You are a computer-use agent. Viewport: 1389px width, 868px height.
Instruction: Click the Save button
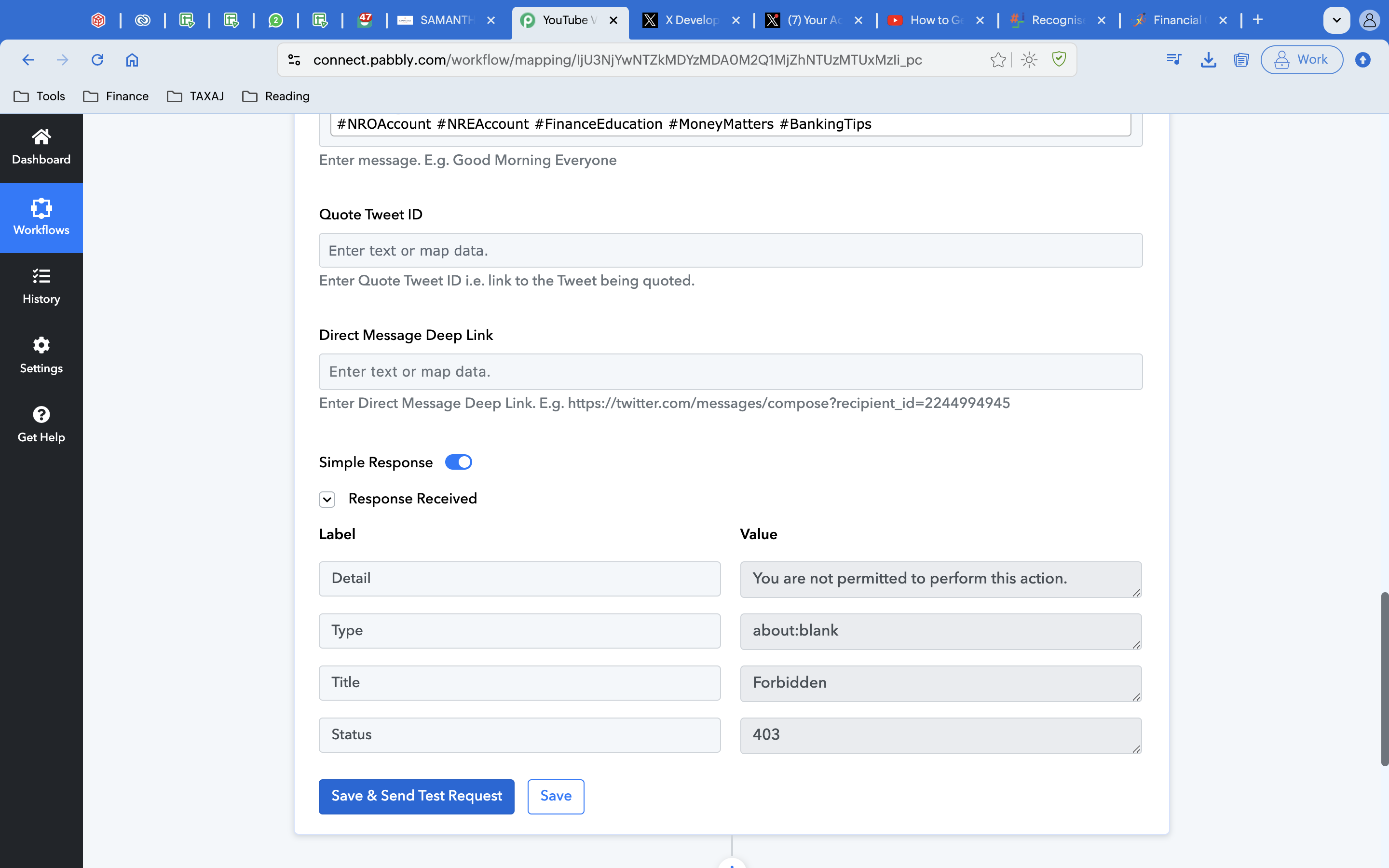coord(556,796)
